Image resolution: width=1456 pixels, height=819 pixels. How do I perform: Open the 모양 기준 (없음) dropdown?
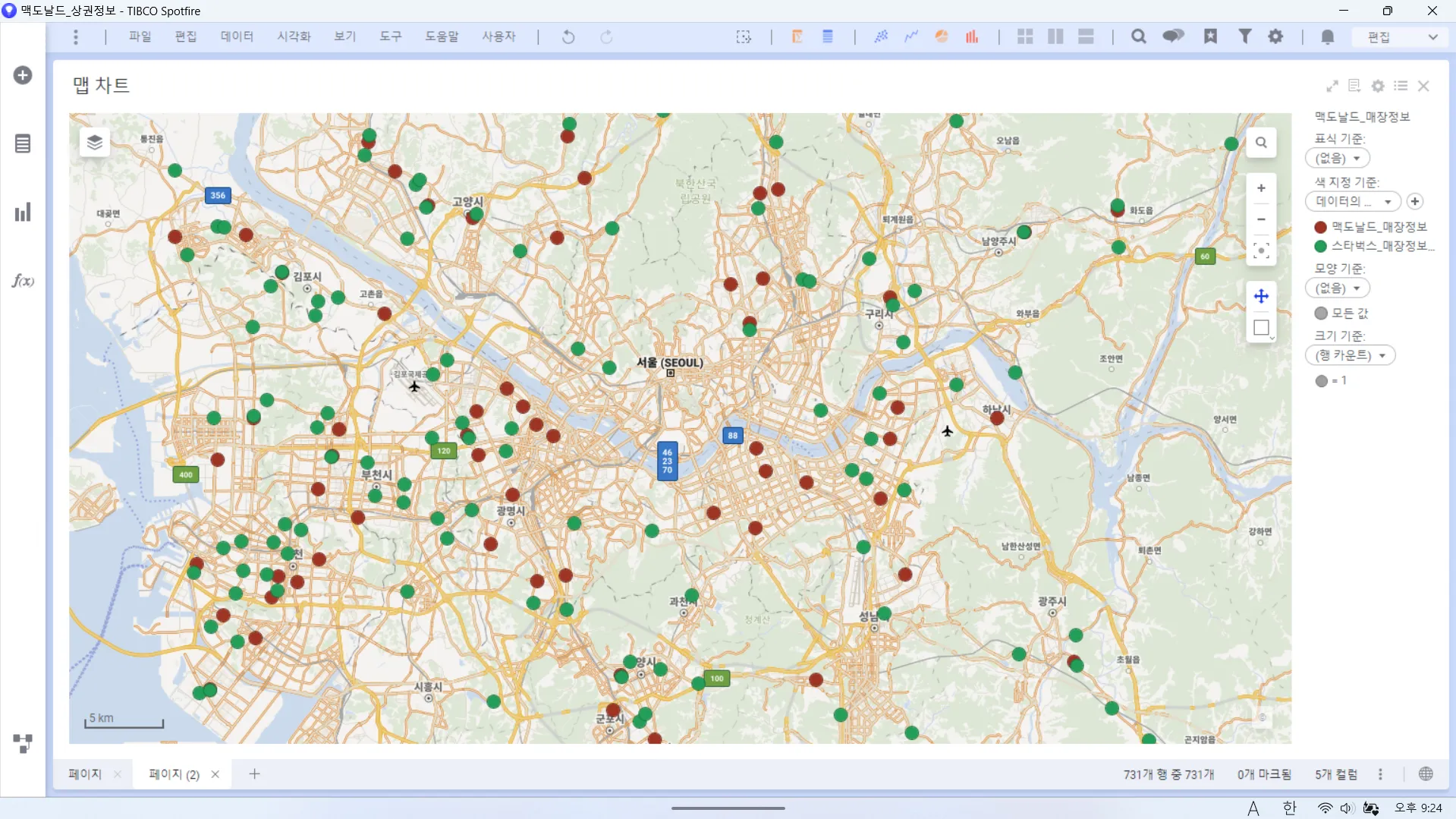(x=1337, y=288)
